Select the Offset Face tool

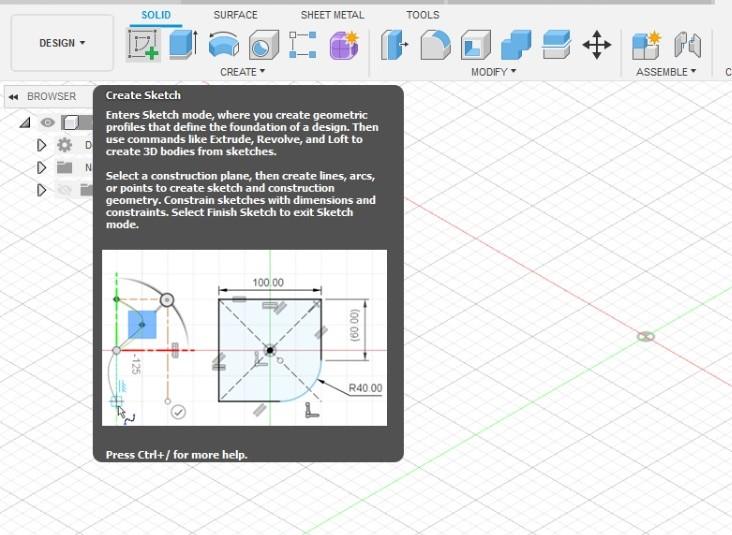coord(556,45)
